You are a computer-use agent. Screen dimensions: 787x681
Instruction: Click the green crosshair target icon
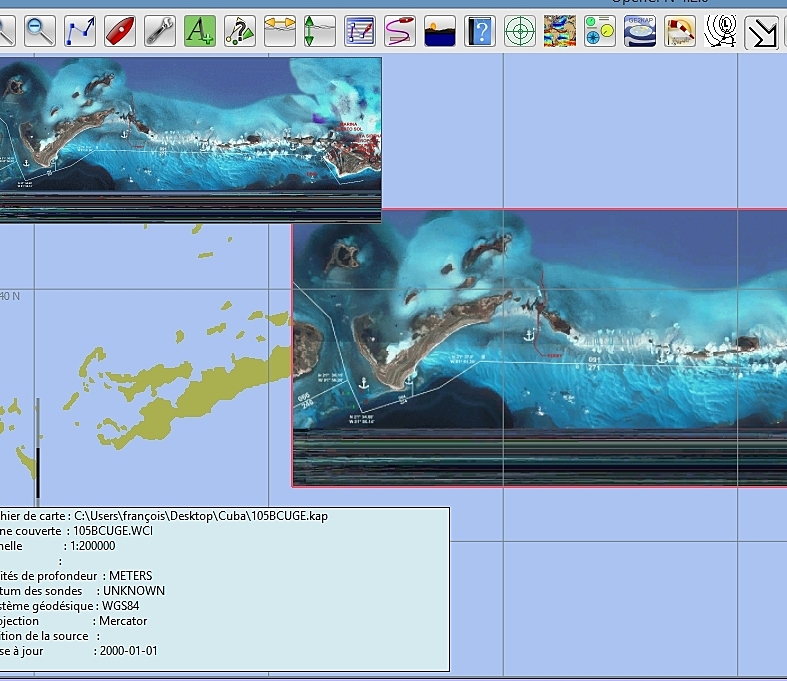[520, 31]
